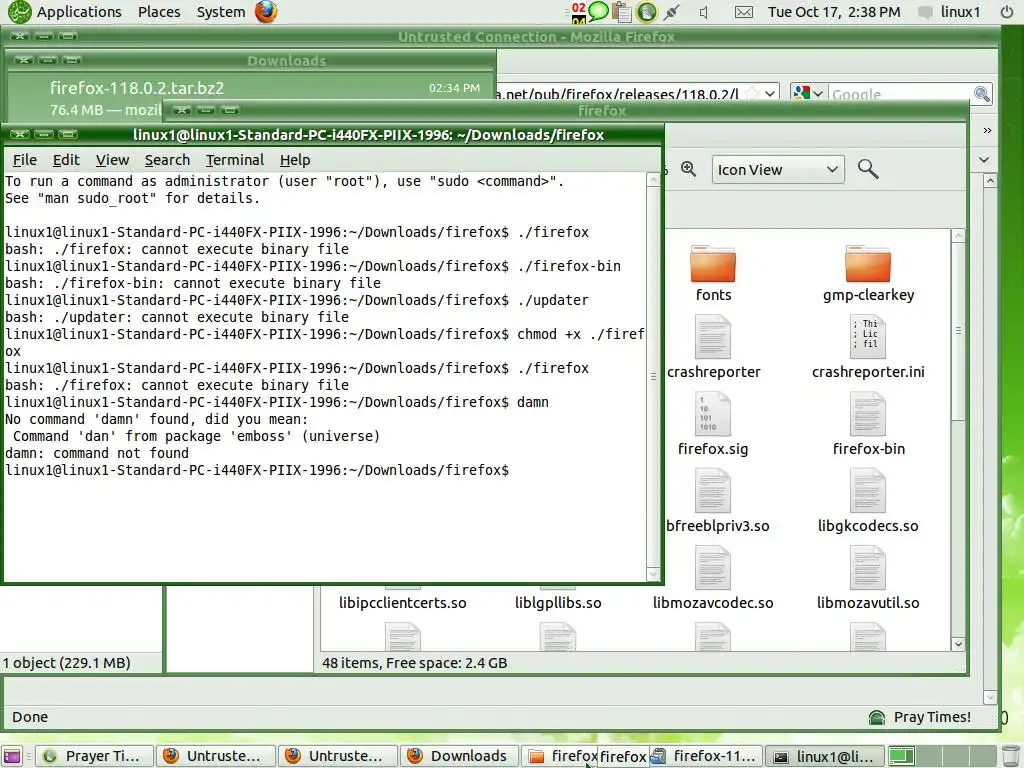Screen dimensions: 1024x768
Task: Click the power shutdown icon in the top panel
Action: click(x=1007, y=12)
